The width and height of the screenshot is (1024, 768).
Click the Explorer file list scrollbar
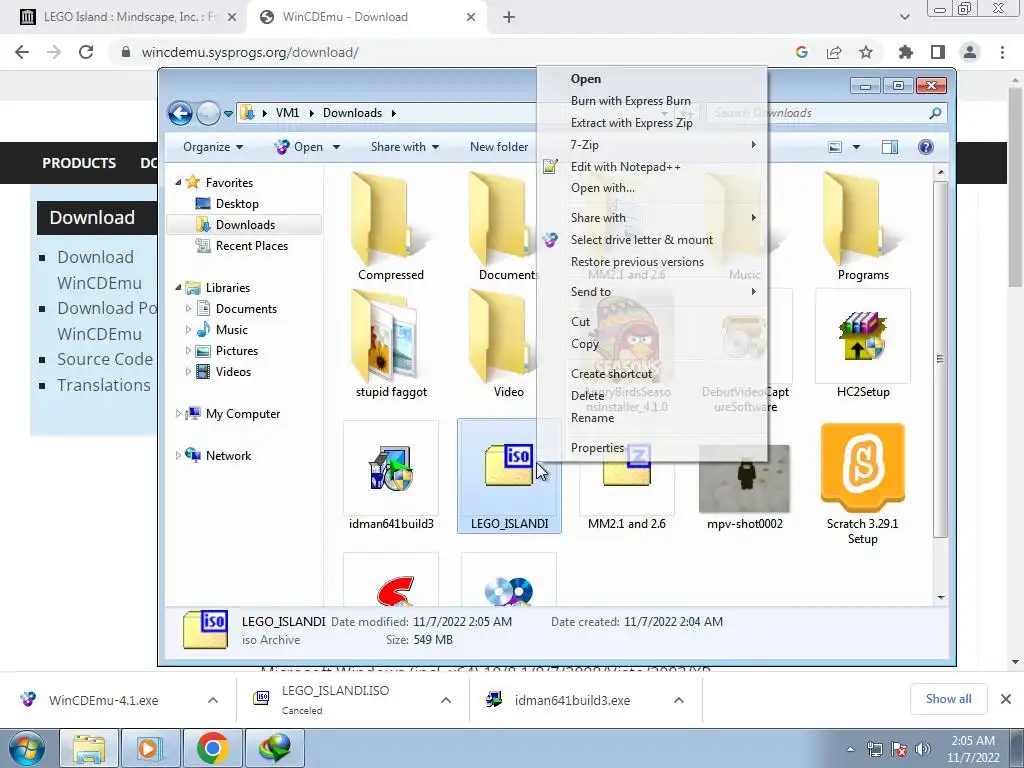[940, 359]
